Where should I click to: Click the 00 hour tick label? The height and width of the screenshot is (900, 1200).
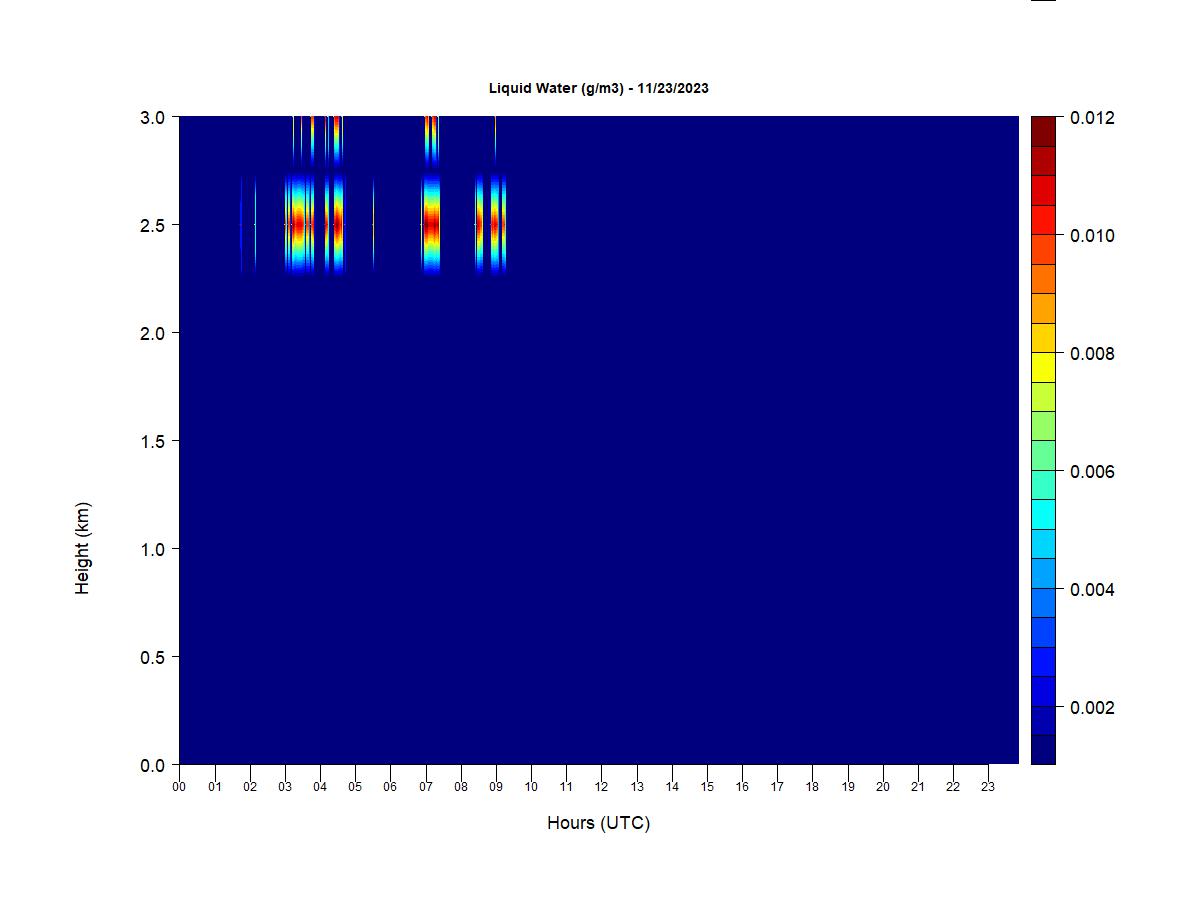(179, 787)
